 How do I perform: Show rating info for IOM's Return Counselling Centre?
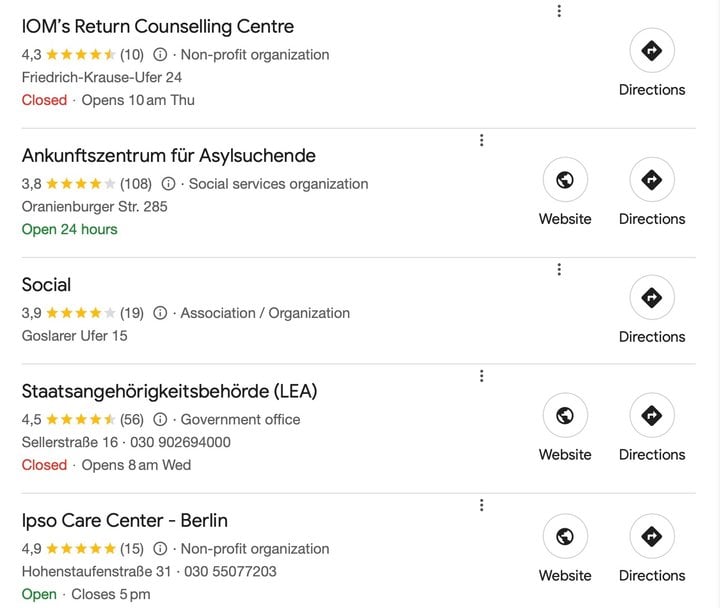tap(160, 55)
